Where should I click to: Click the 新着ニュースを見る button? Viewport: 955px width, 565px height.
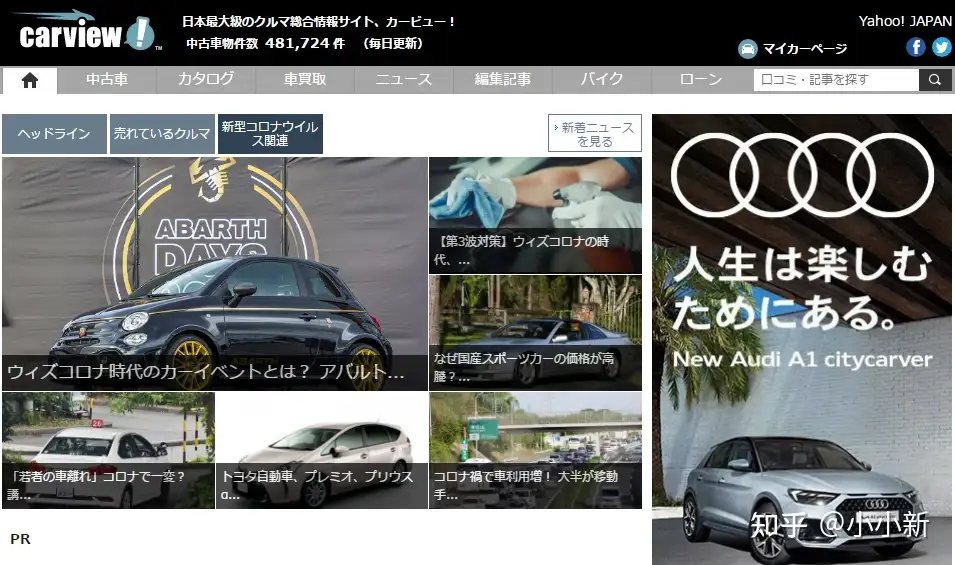(595, 134)
